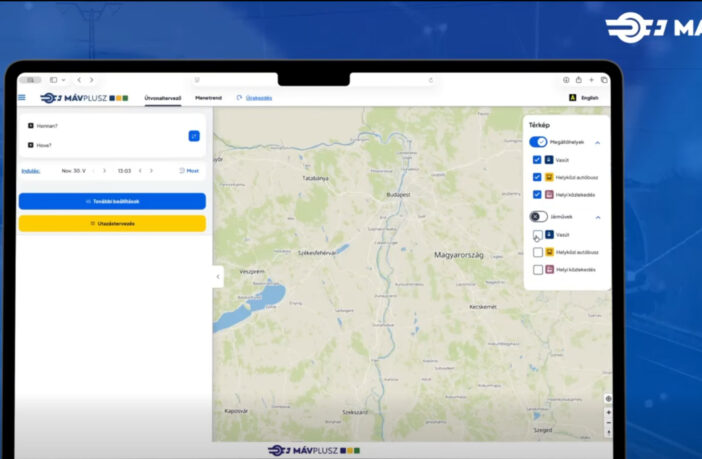
Task: Collapse the Járművek section chevron
Action: tap(598, 217)
